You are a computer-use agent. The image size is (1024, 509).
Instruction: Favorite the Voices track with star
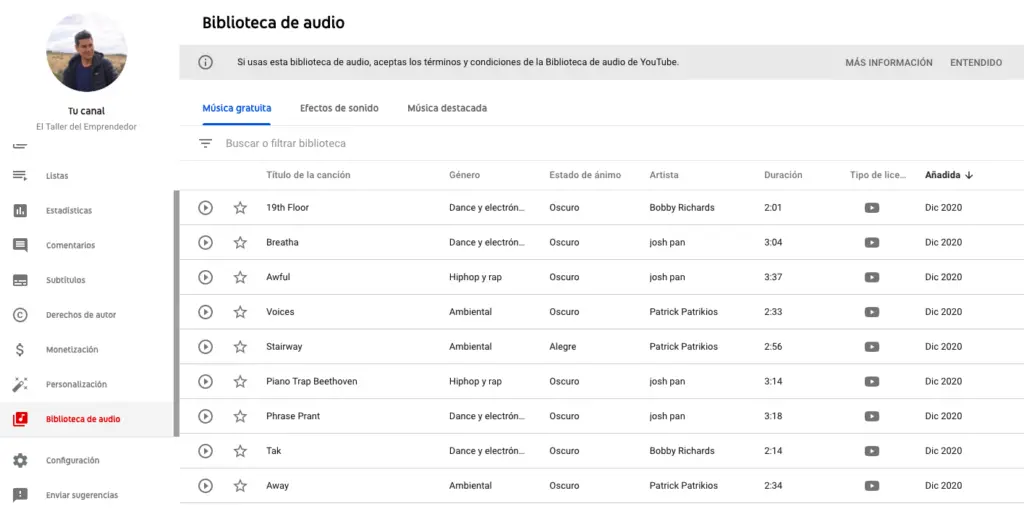point(240,312)
